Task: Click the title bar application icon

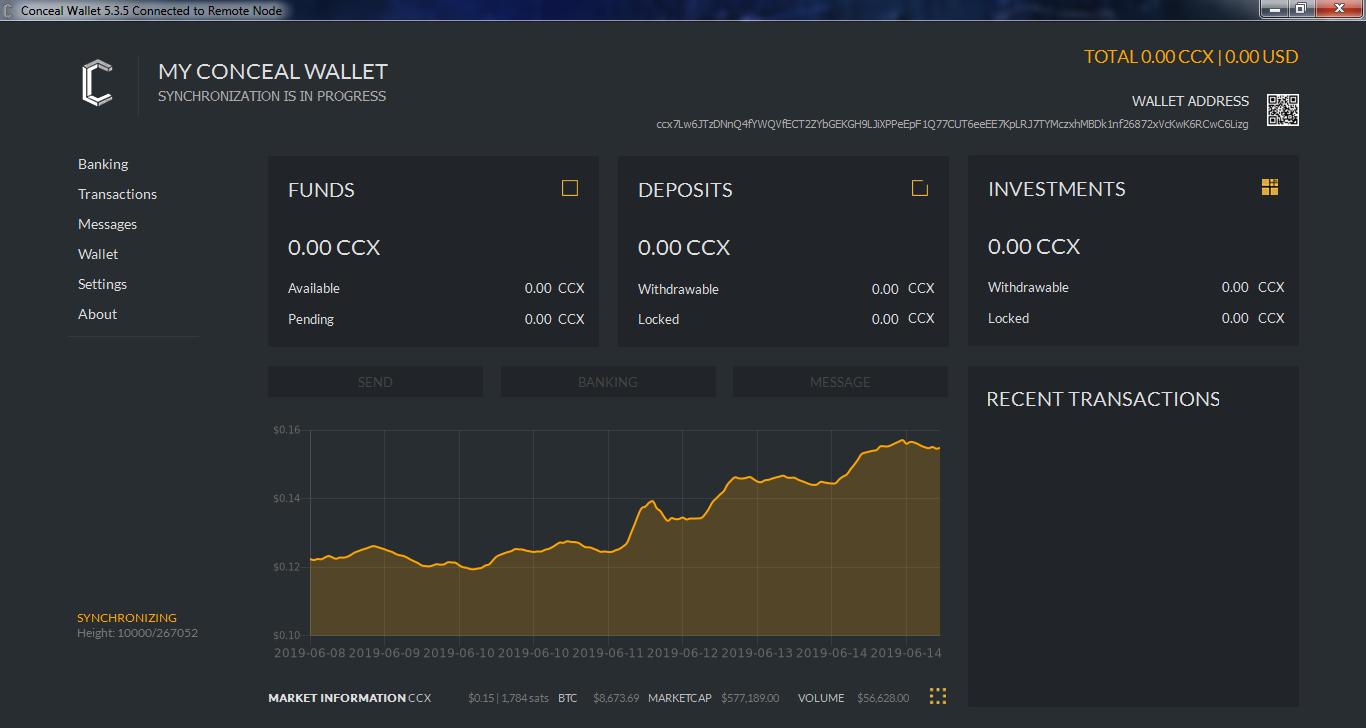Action: pos(10,10)
